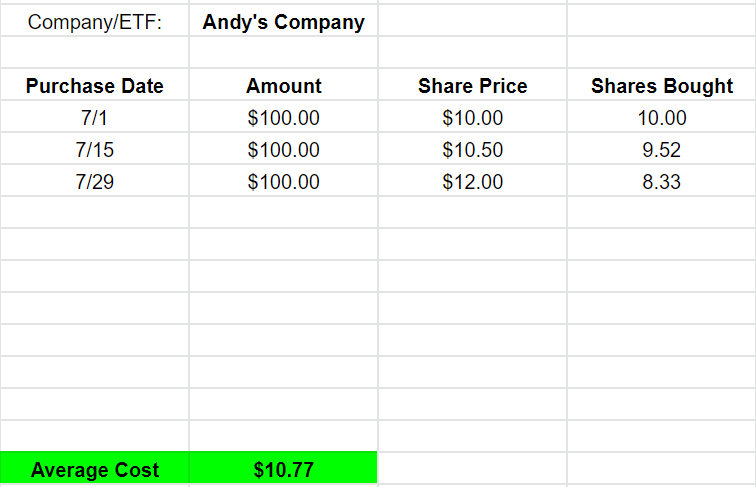Click the $12.00 share price cell
This screenshot has height=487, width=756.
472,181
